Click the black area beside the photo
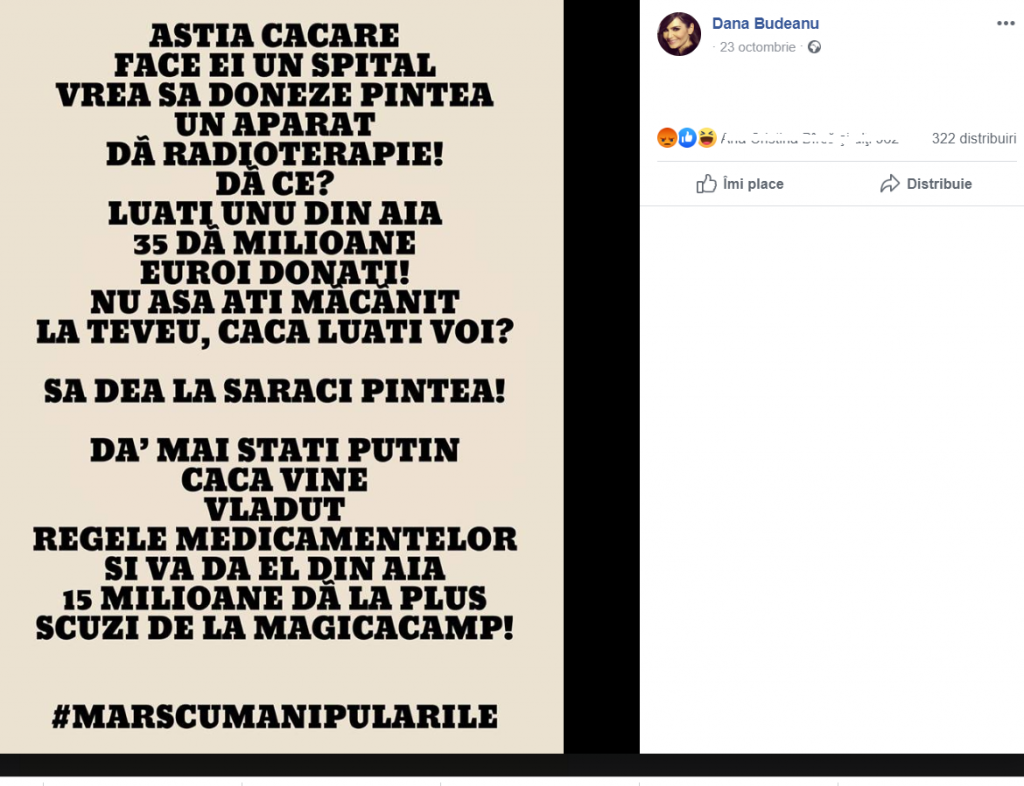 click(601, 377)
